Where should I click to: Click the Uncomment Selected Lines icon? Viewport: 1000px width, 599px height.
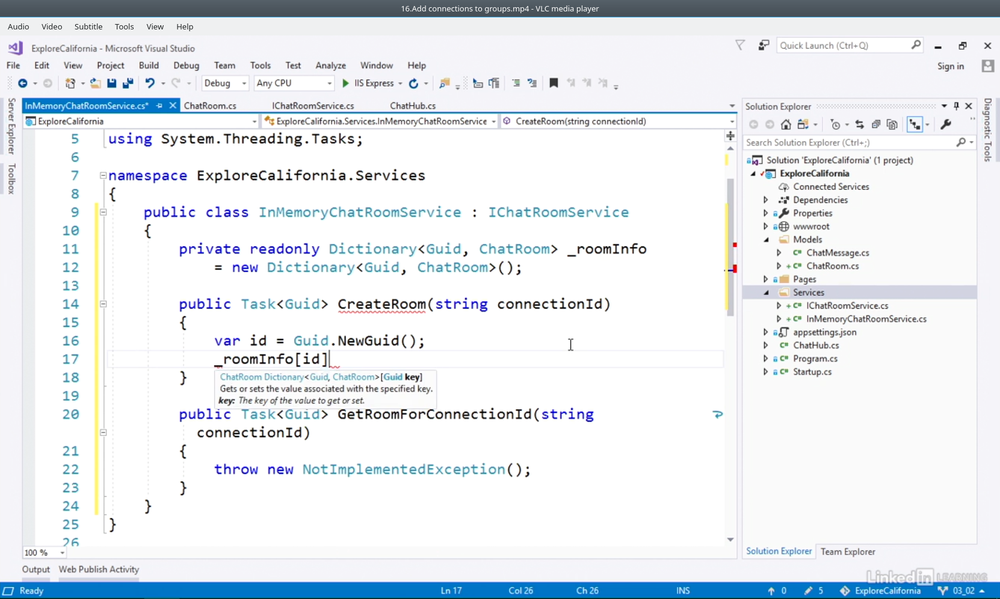click(532, 83)
